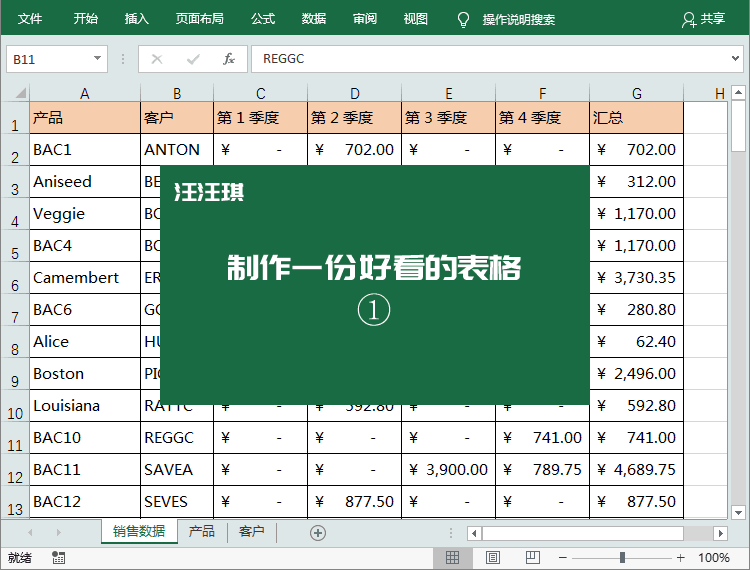The image size is (750, 570).
Task: Click the zoom in plus icon
Action: 681,557
